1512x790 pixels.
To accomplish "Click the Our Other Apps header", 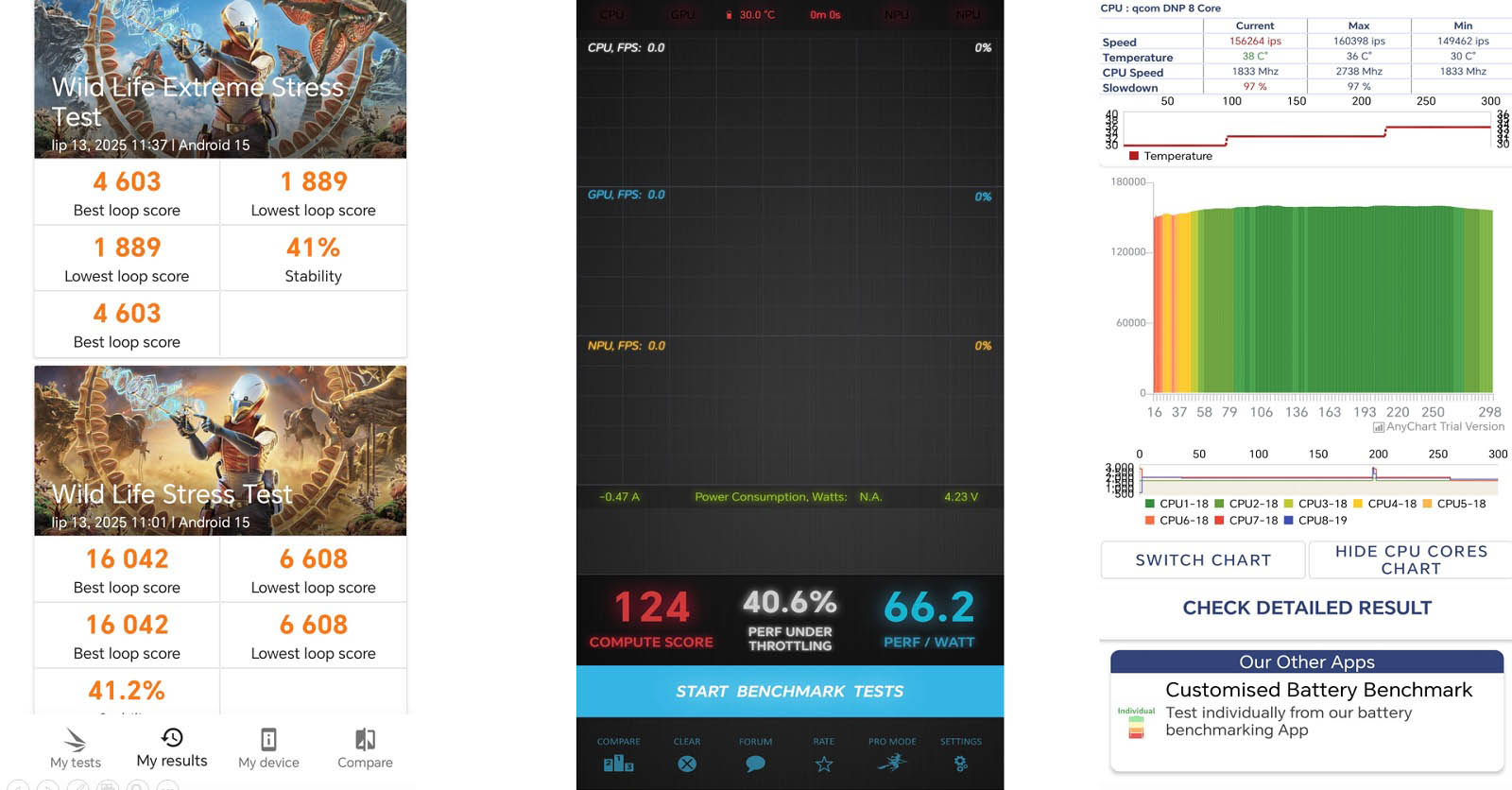I will (x=1307, y=661).
